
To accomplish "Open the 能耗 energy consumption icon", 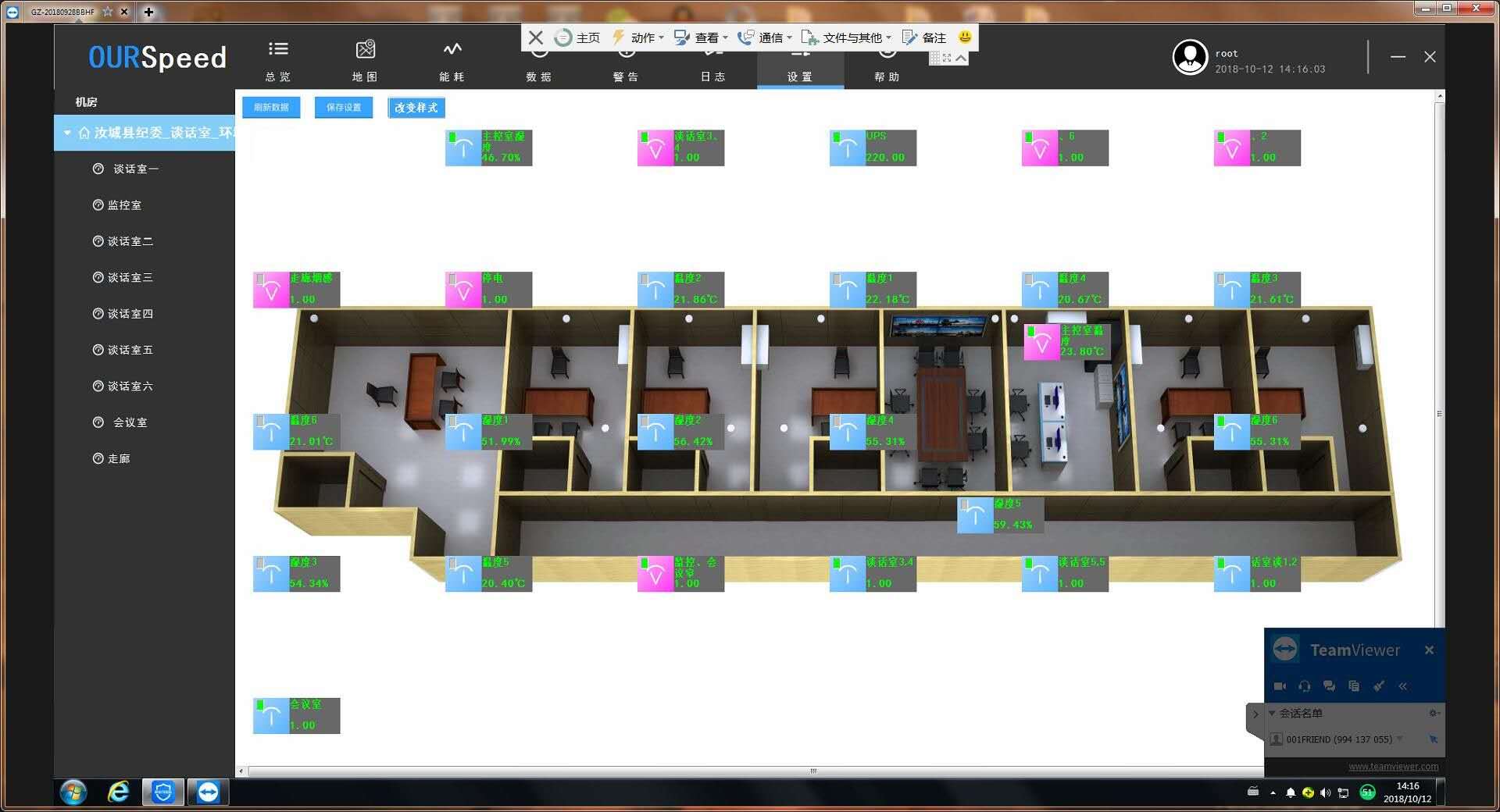I will coord(452,50).
